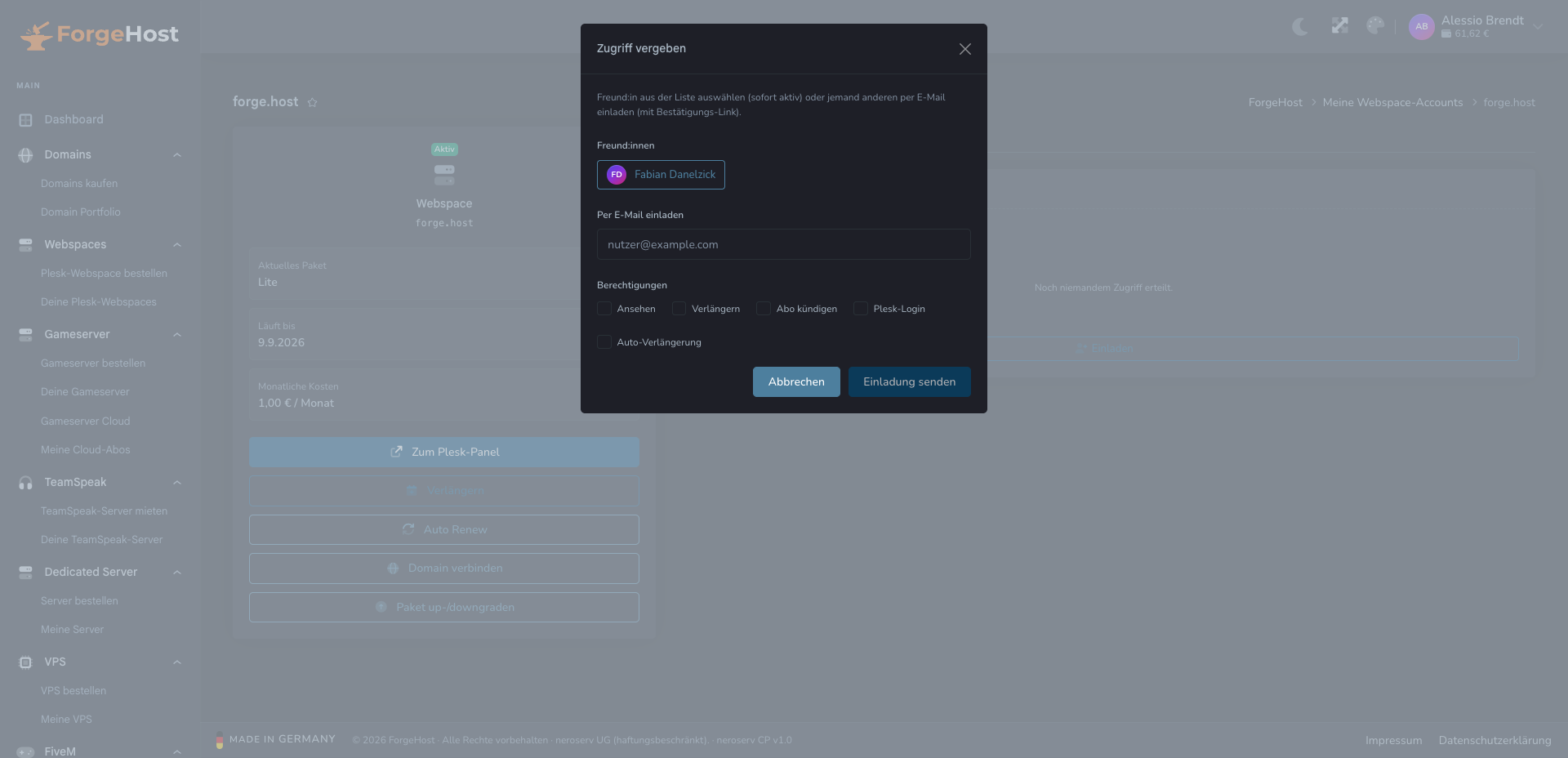Click the Verlängern button under Plesk-Panel
Screen dimensions: 1568x758
tap(444, 491)
